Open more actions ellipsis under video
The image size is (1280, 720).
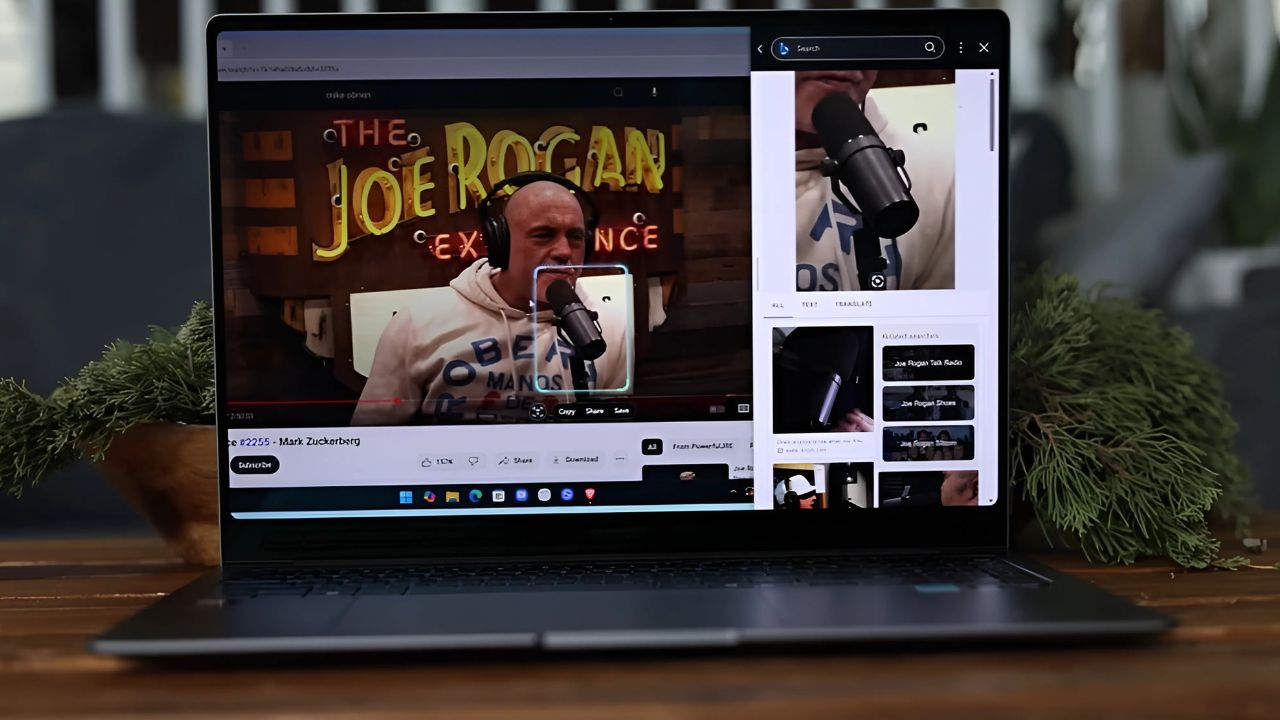tap(620, 459)
